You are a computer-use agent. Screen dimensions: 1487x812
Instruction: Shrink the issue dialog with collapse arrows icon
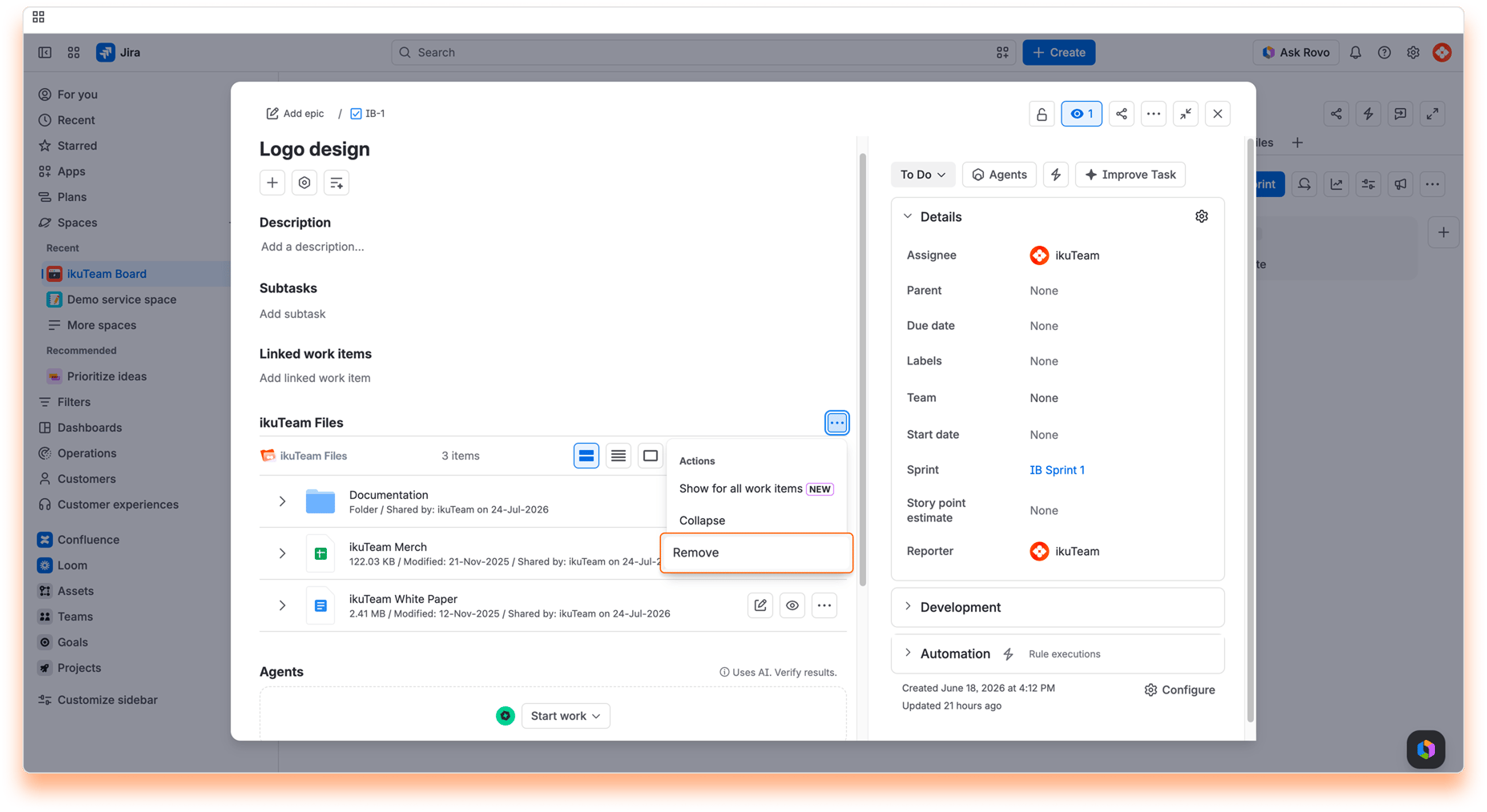click(x=1185, y=114)
